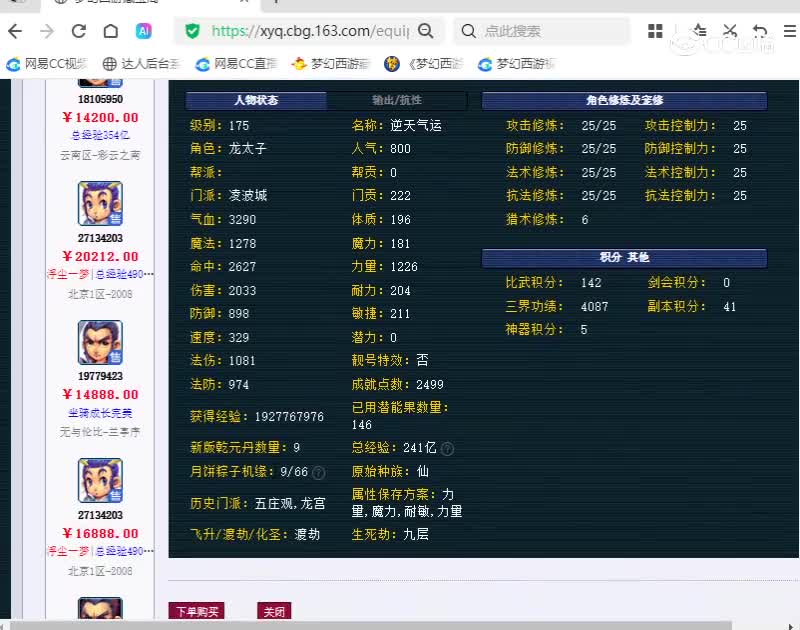Click the 总经验354亿 link
The height and width of the screenshot is (630, 800).
pyautogui.click(x=100, y=136)
